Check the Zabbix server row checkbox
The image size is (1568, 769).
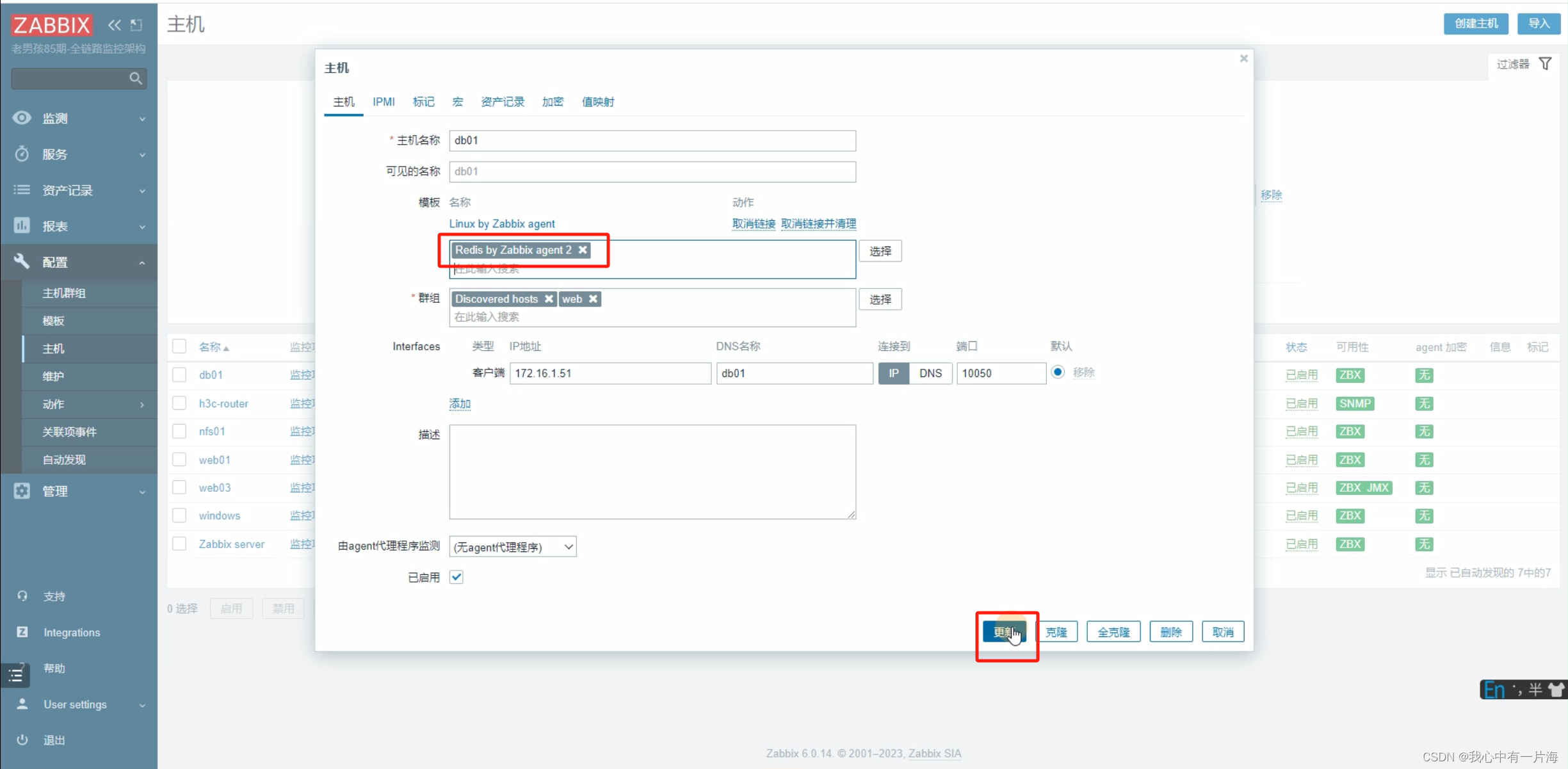[x=179, y=544]
